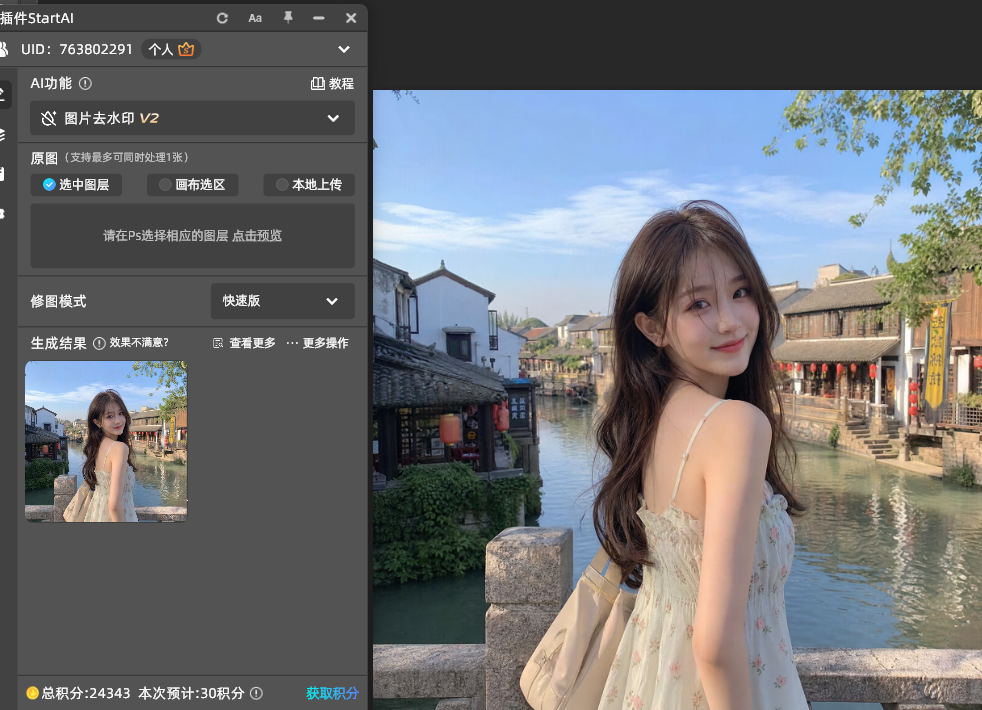Select the generated result thumbnail

point(106,441)
